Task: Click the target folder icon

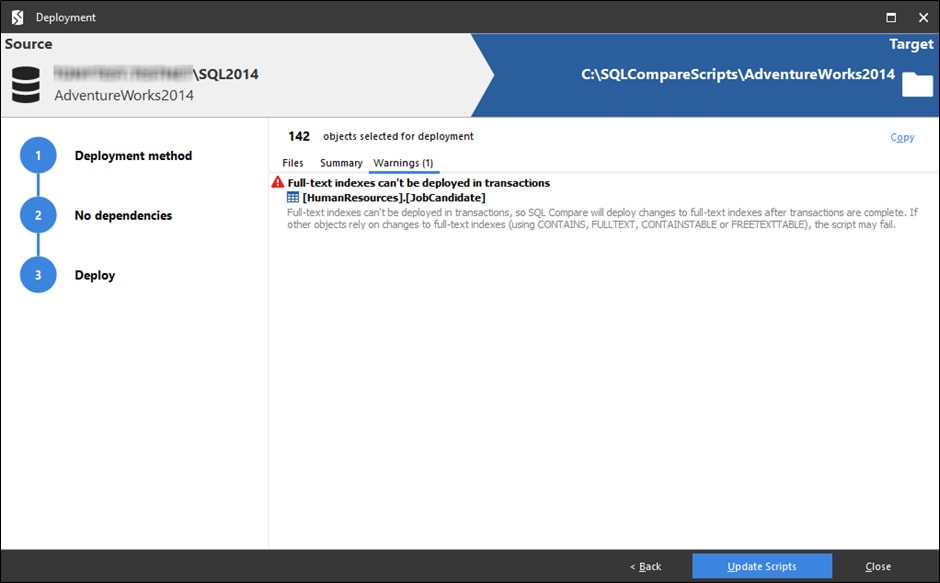Action: [916, 85]
